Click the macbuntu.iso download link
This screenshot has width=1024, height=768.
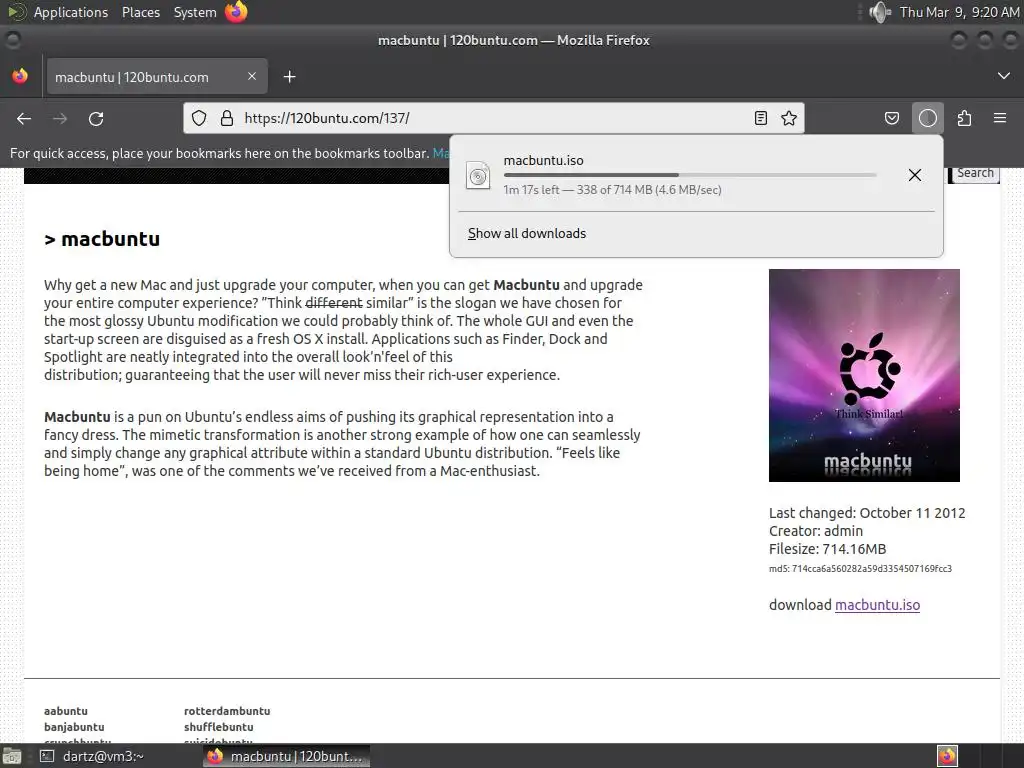[x=877, y=605]
